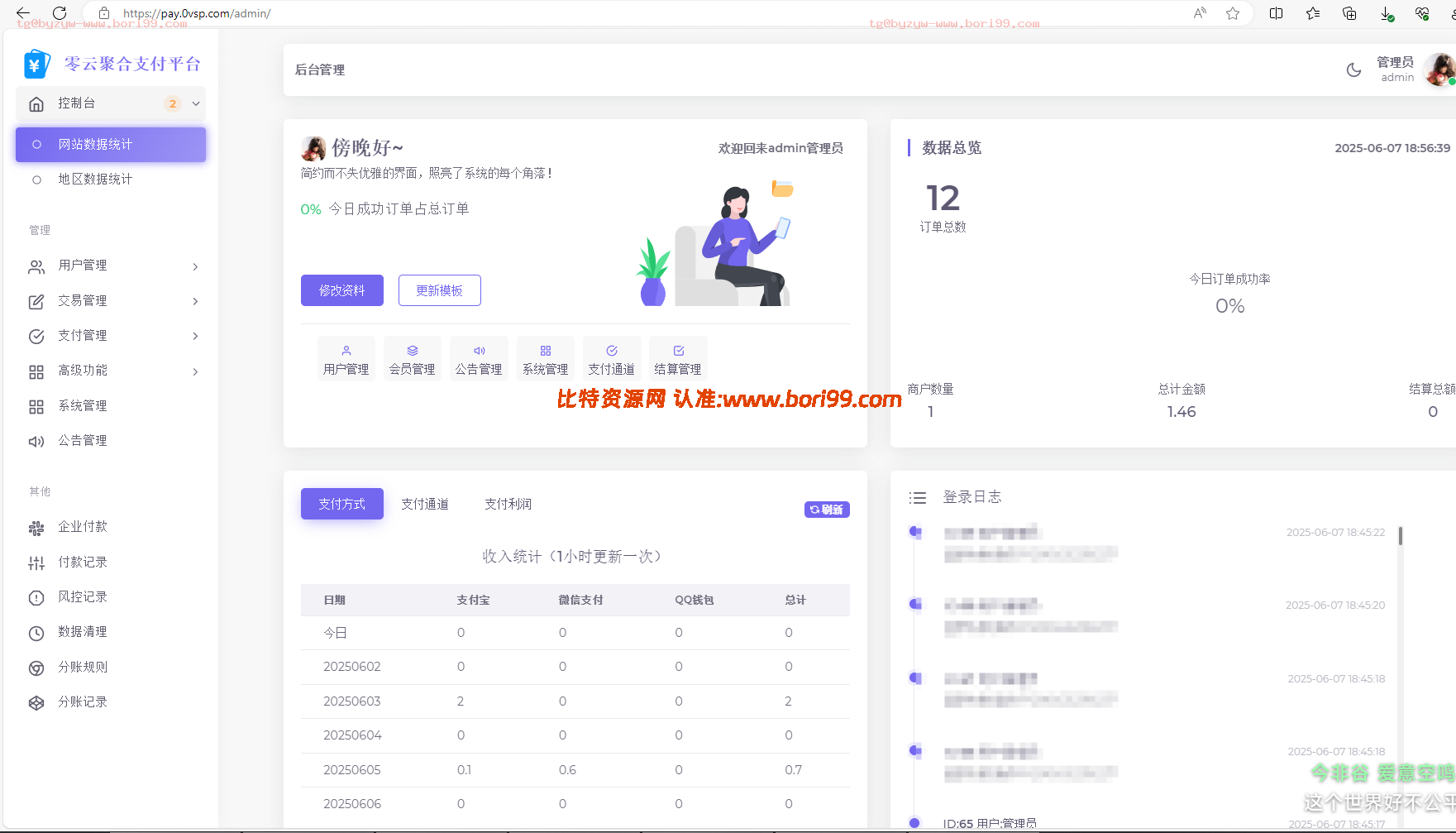The height and width of the screenshot is (833, 1456).
Task: Toggle dark mode moon icon
Action: pyautogui.click(x=1353, y=70)
